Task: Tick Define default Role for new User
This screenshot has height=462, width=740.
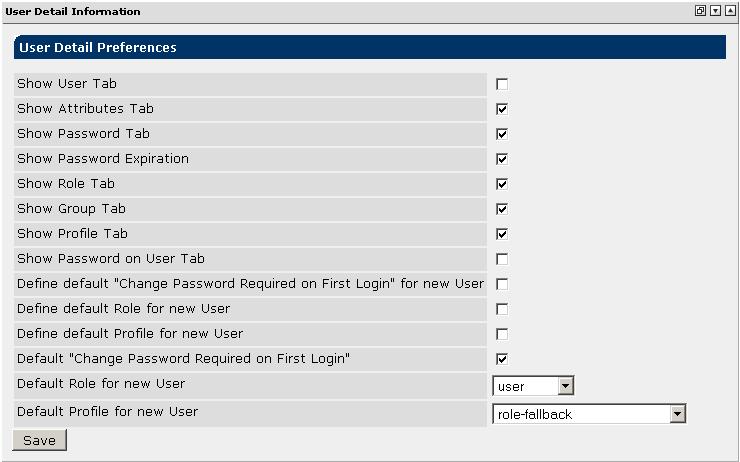Action: click(x=502, y=309)
